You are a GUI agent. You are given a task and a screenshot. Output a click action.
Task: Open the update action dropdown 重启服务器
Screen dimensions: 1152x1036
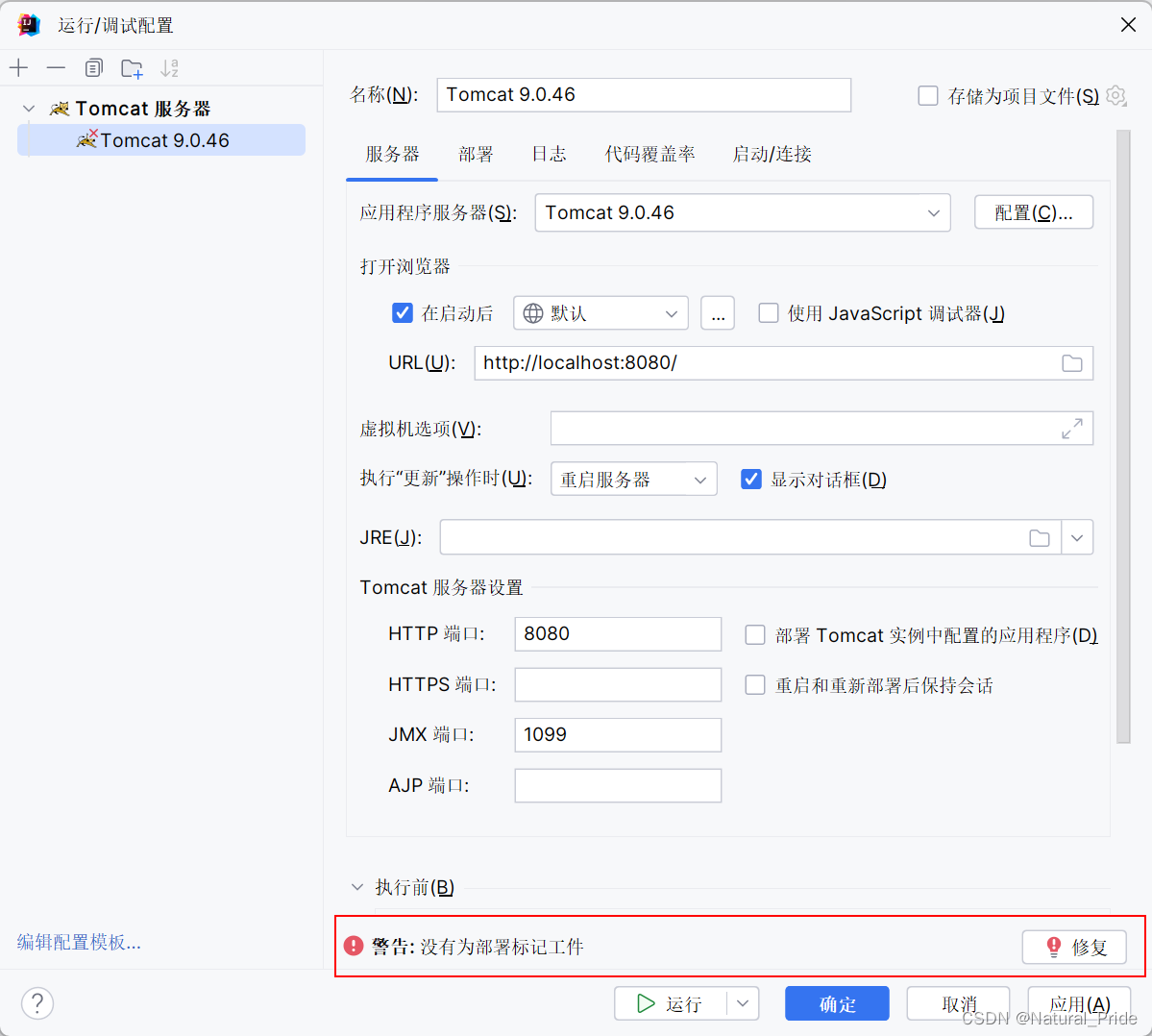(634, 480)
